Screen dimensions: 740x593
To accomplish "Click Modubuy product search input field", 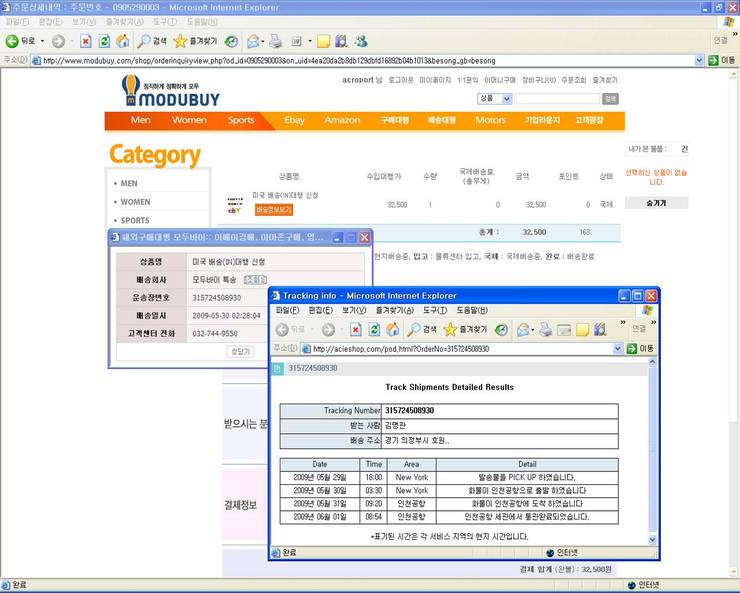I will pos(557,99).
